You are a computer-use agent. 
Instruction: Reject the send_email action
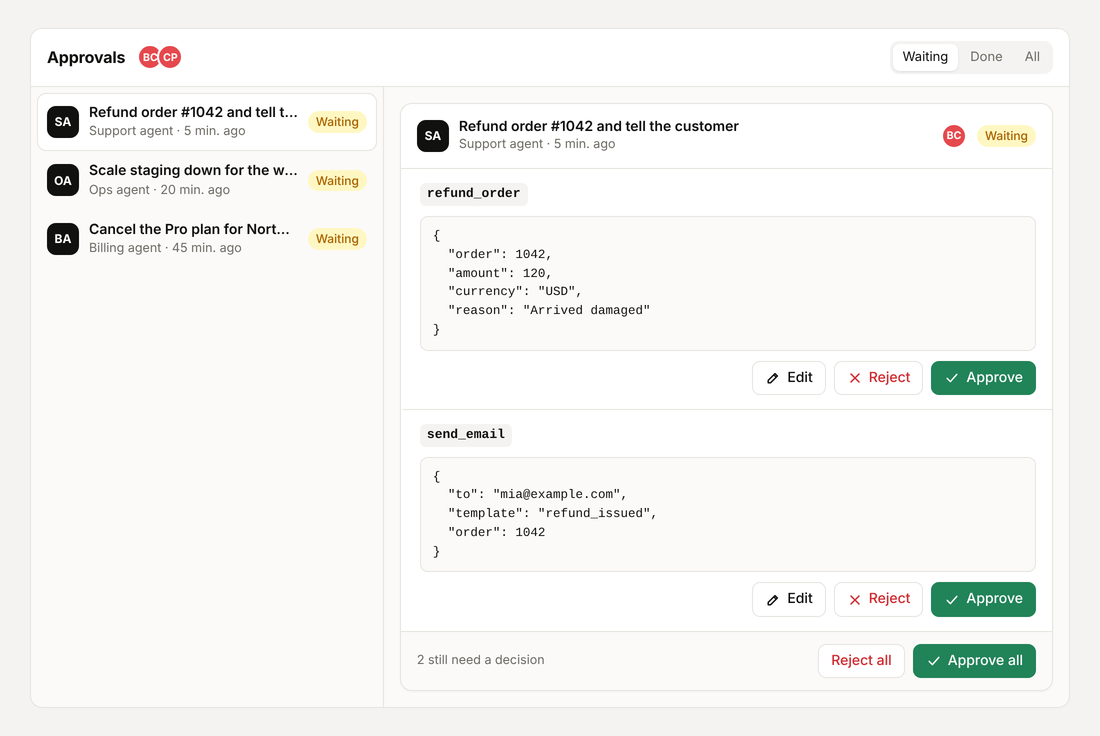click(878, 599)
